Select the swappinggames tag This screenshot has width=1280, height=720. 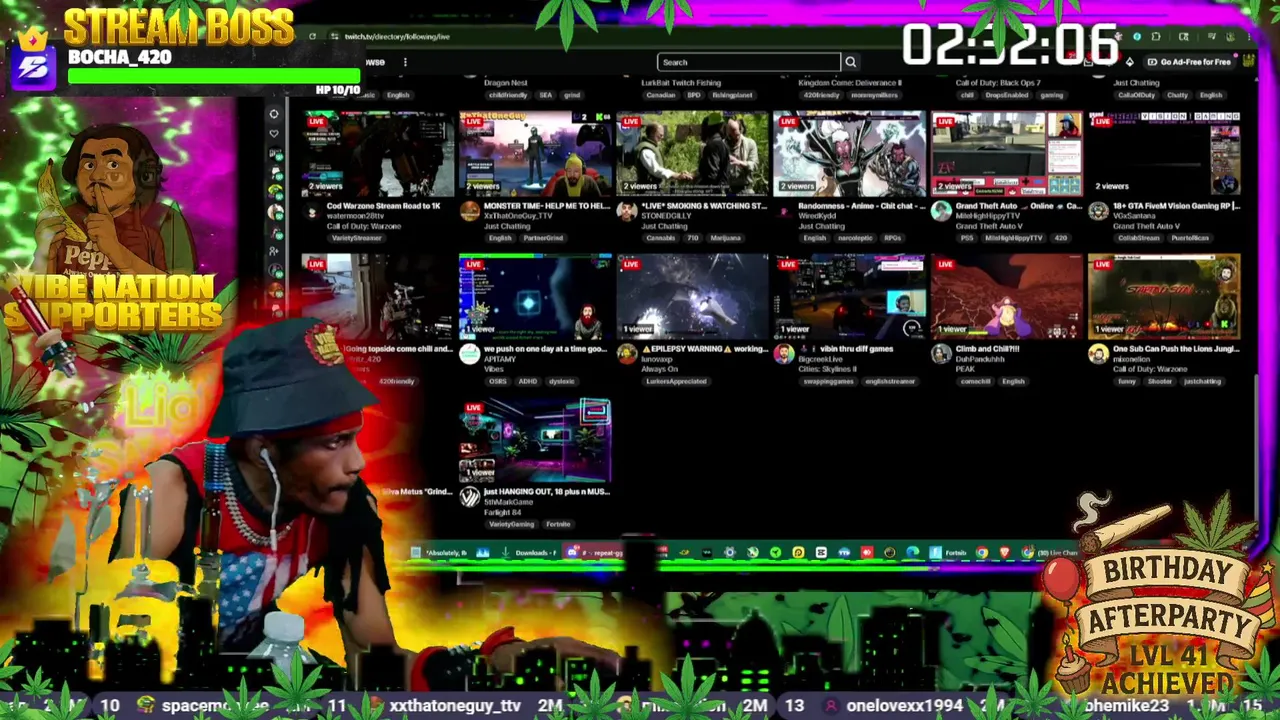click(827, 381)
